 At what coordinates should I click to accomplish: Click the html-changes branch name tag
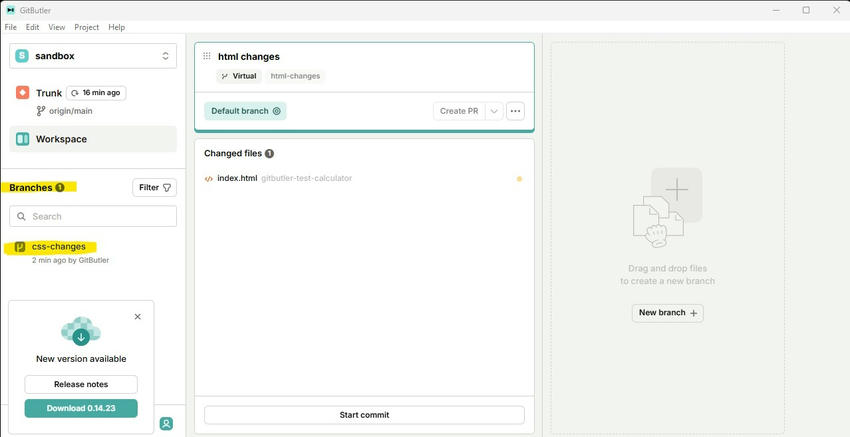tap(295, 76)
